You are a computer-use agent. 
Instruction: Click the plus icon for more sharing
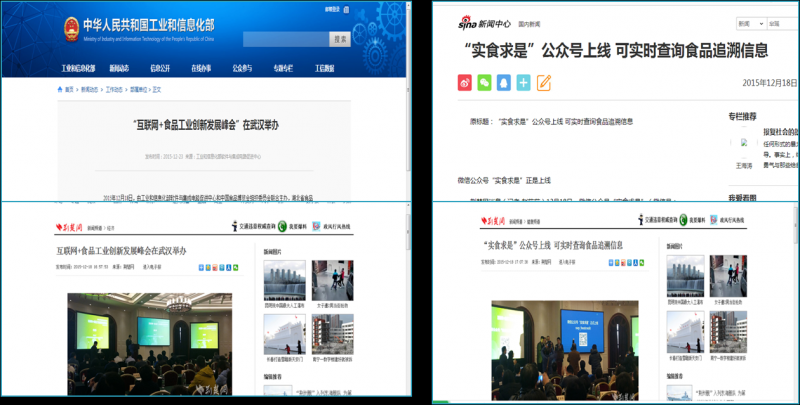click(x=524, y=82)
